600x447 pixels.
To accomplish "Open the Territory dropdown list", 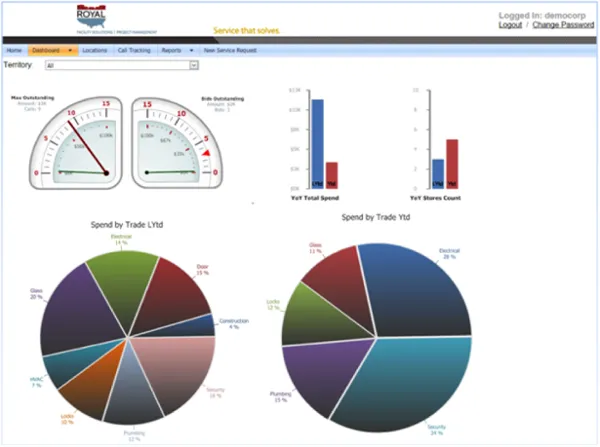I will click(193, 65).
